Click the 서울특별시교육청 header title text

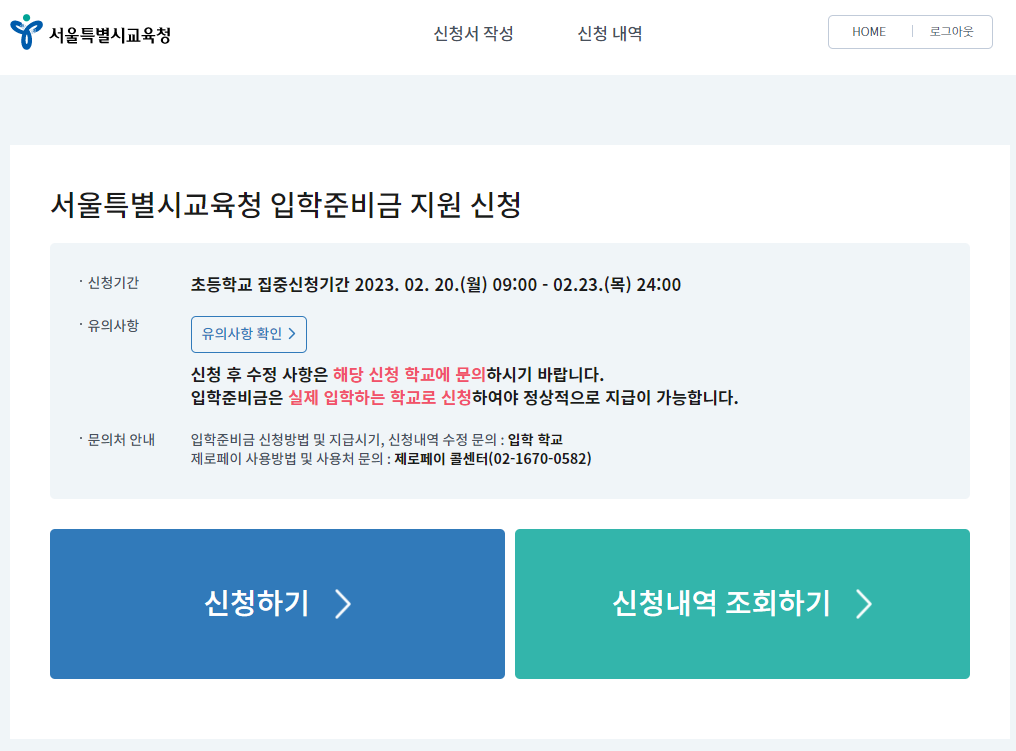pyautogui.click(x=110, y=34)
